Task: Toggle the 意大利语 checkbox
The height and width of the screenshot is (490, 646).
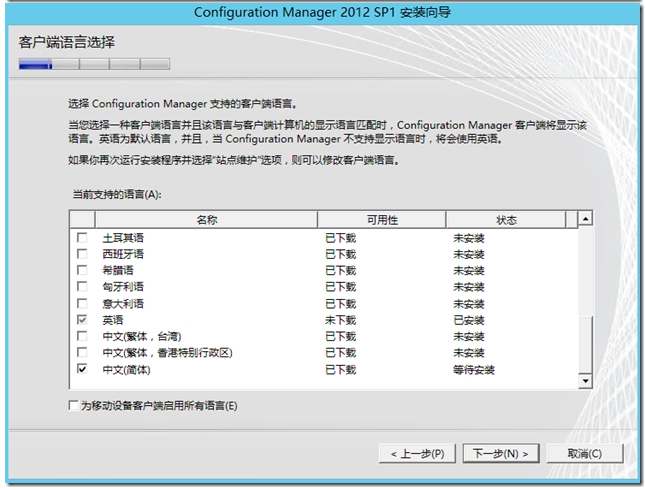Action: coord(82,303)
